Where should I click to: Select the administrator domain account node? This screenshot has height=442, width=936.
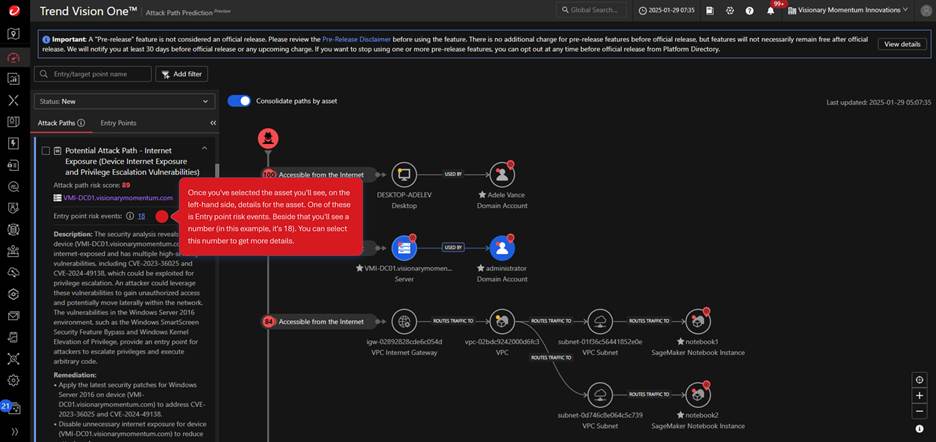[502, 248]
